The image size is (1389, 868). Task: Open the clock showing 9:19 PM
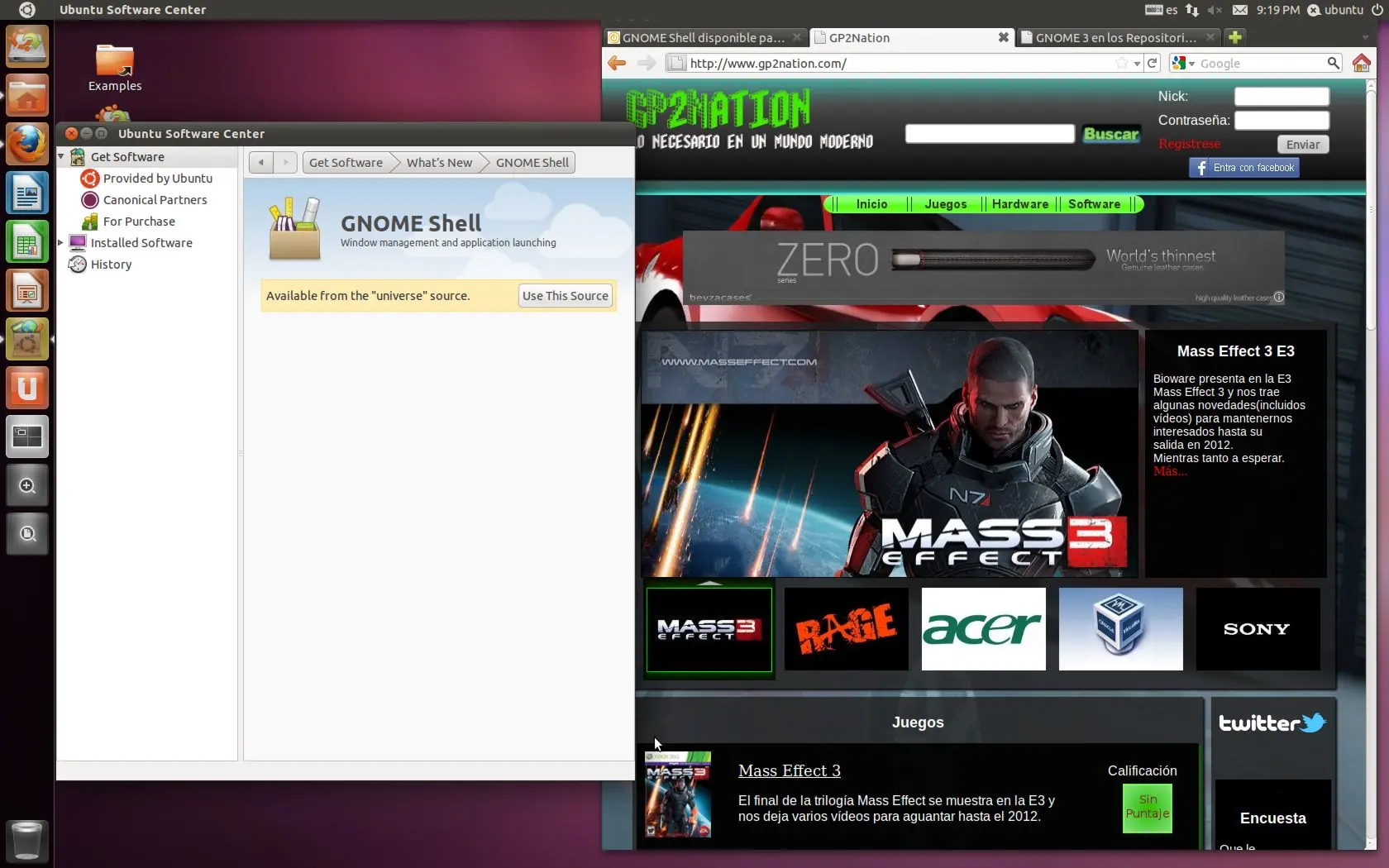pos(1278,10)
